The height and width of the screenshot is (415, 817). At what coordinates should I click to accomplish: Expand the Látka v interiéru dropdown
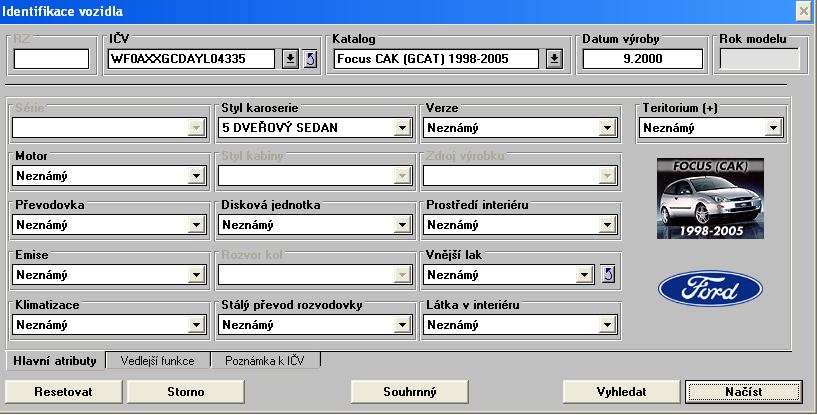tap(606, 324)
